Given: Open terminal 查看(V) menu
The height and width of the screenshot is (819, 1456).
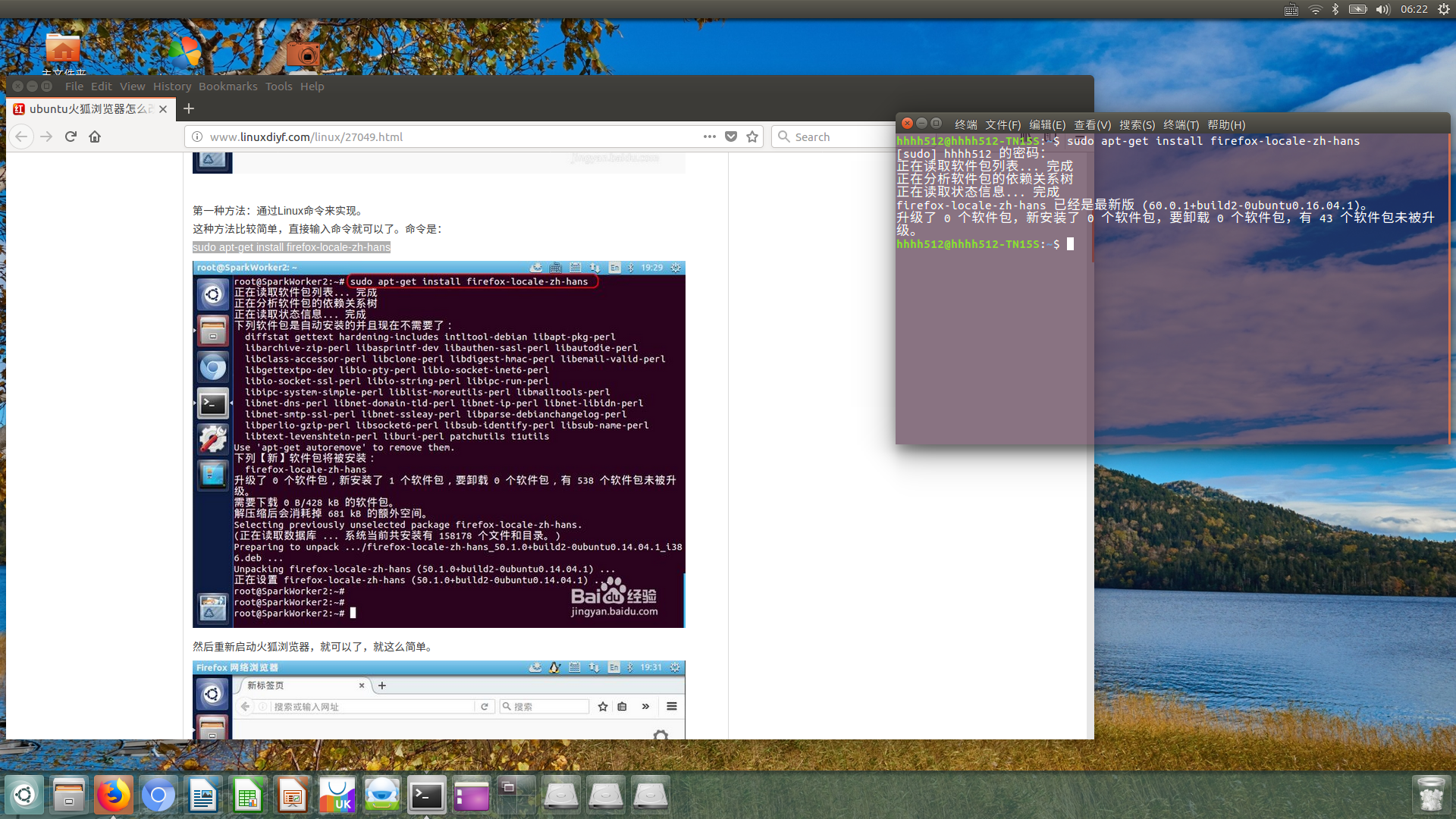Looking at the screenshot, I should [x=1092, y=124].
